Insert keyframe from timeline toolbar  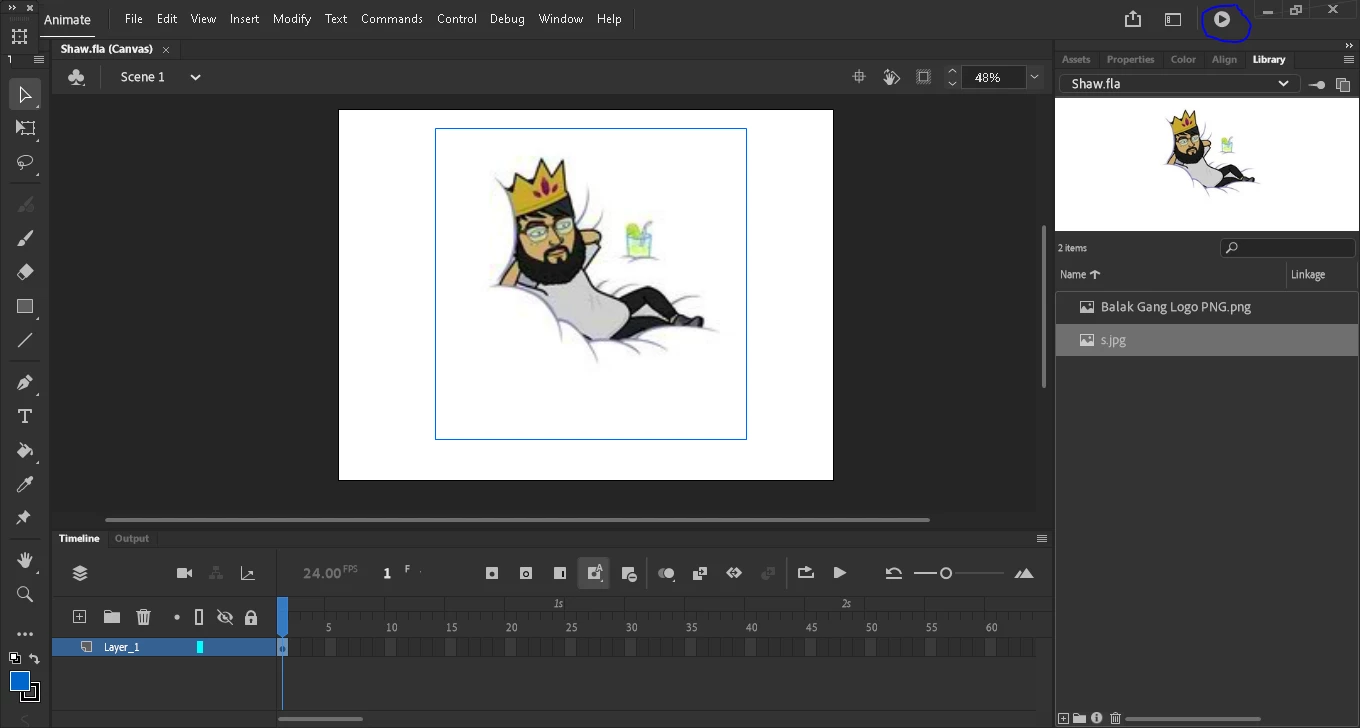(492, 573)
